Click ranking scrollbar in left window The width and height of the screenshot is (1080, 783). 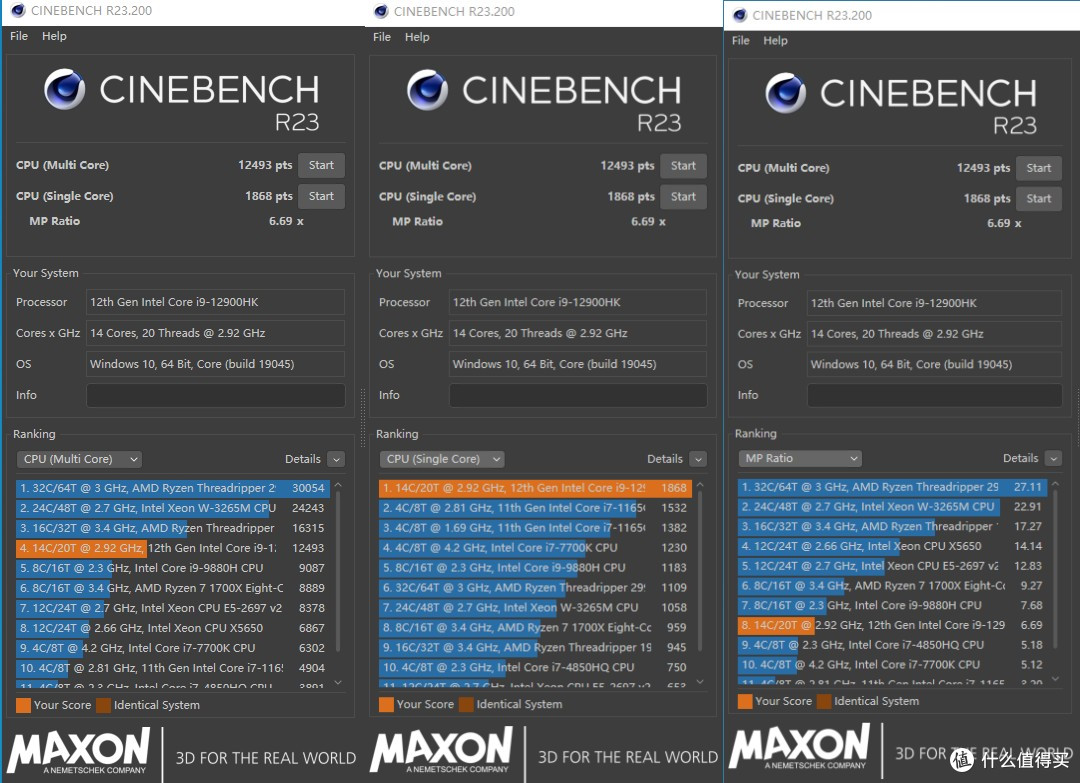tap(338, 571)
